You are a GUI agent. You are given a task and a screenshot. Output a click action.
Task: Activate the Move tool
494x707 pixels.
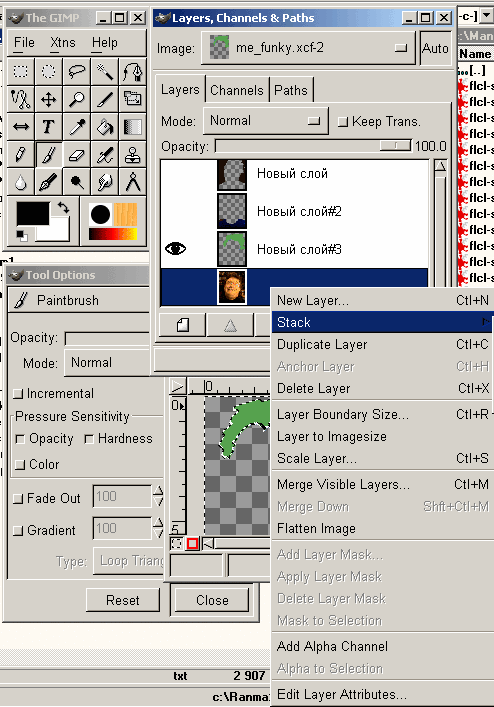coord(48,99)
